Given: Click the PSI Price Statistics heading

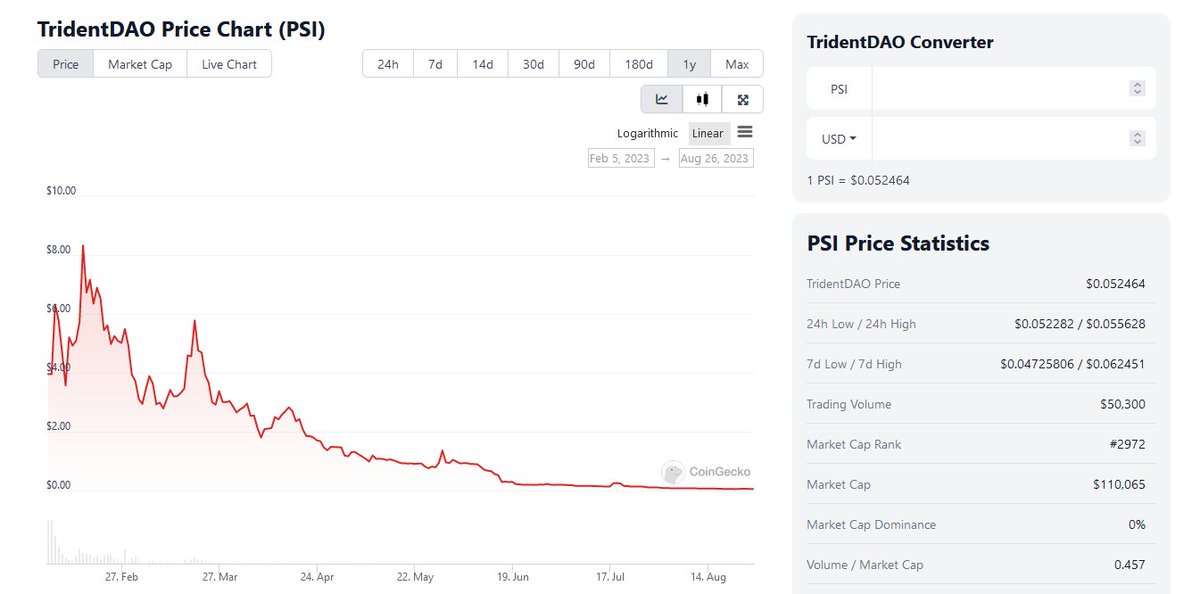Looking at the screenshot, I should click(898, 243).
